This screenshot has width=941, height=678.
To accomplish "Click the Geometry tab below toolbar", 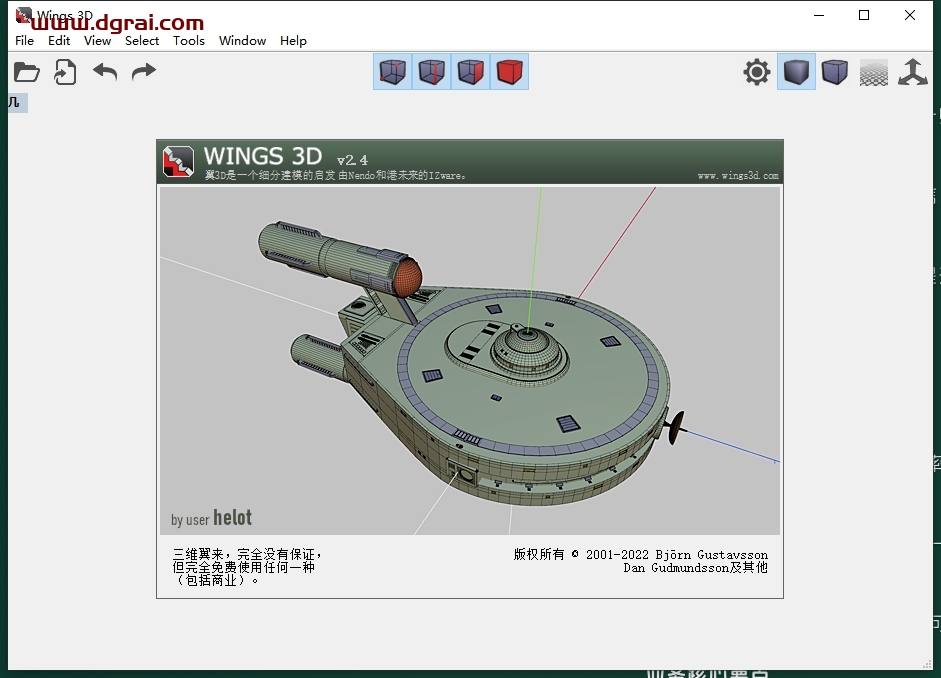I will (17, 103).
